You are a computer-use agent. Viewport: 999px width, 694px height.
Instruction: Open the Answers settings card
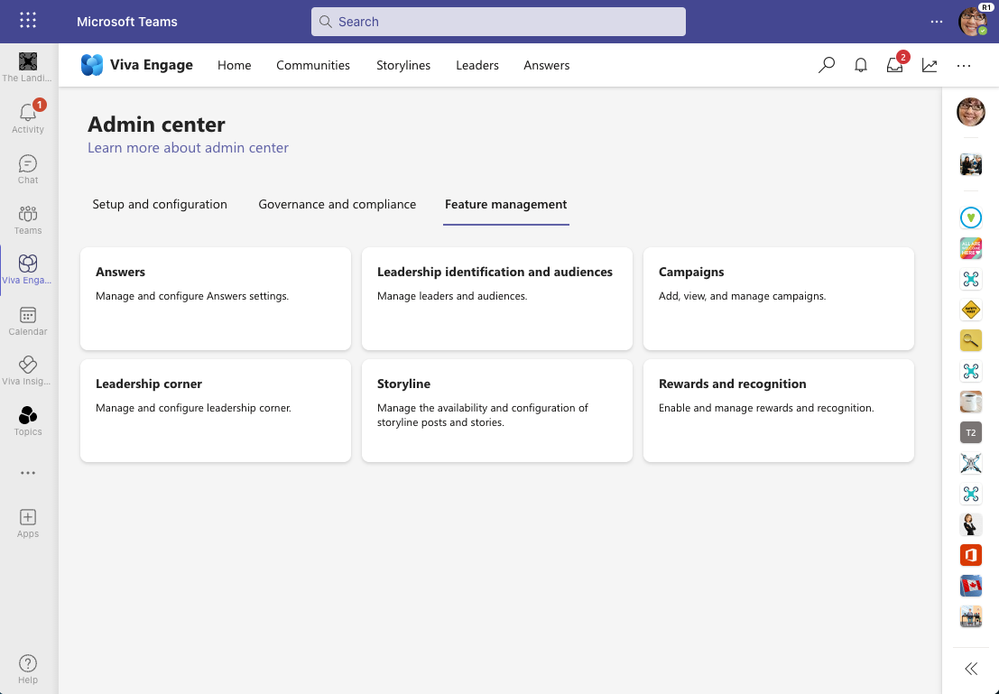[215, 298]
